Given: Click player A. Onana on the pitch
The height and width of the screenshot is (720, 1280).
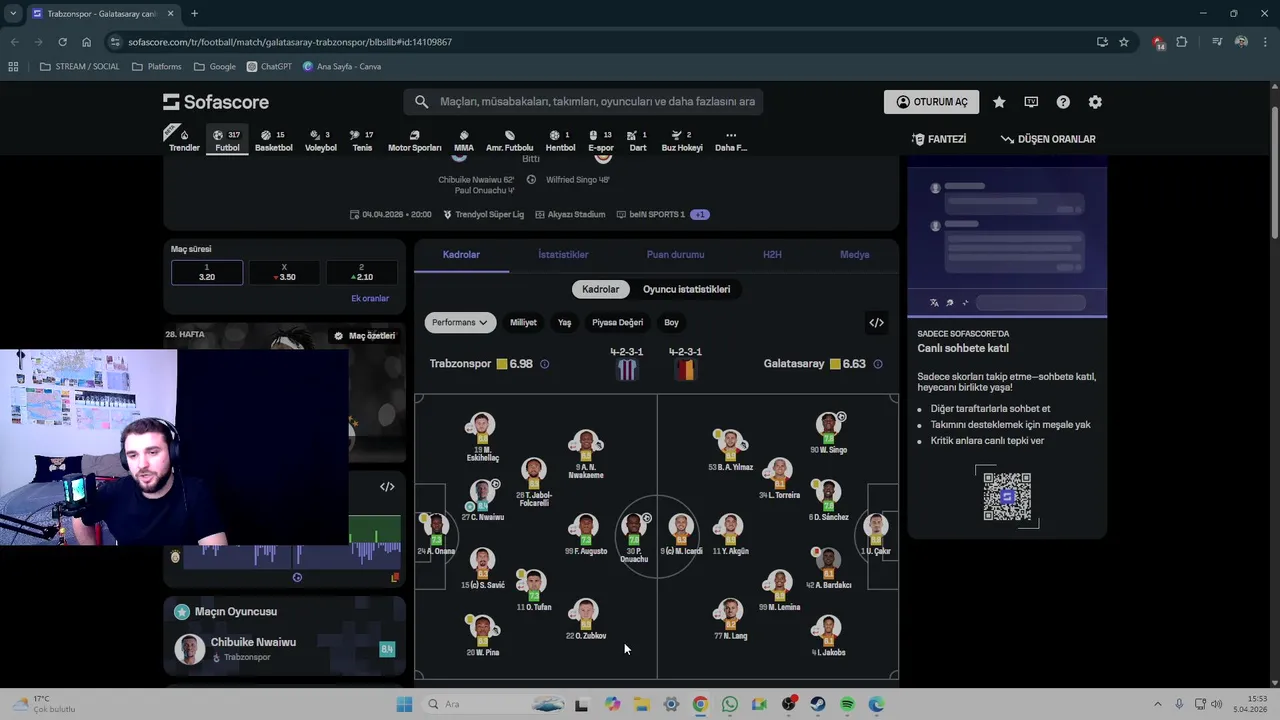Looking at the screenshot, I should 436,535.
